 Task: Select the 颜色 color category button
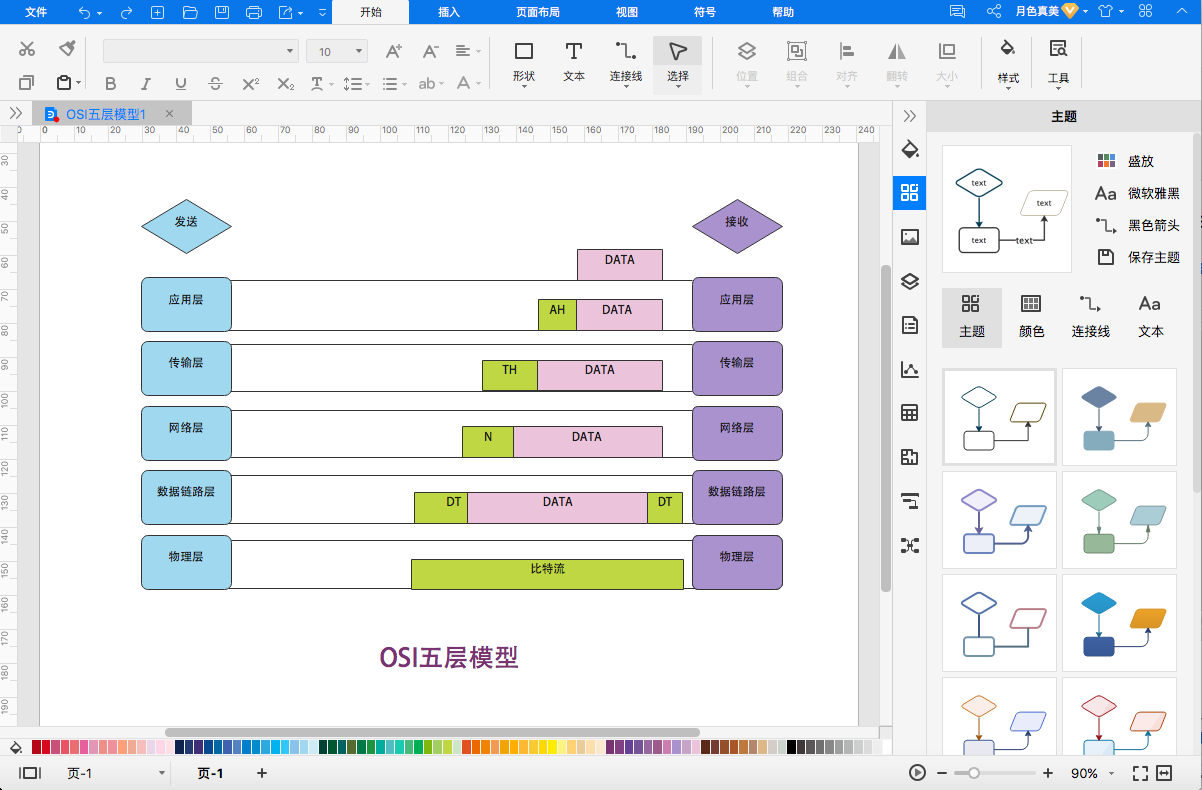click(1031, 317)
